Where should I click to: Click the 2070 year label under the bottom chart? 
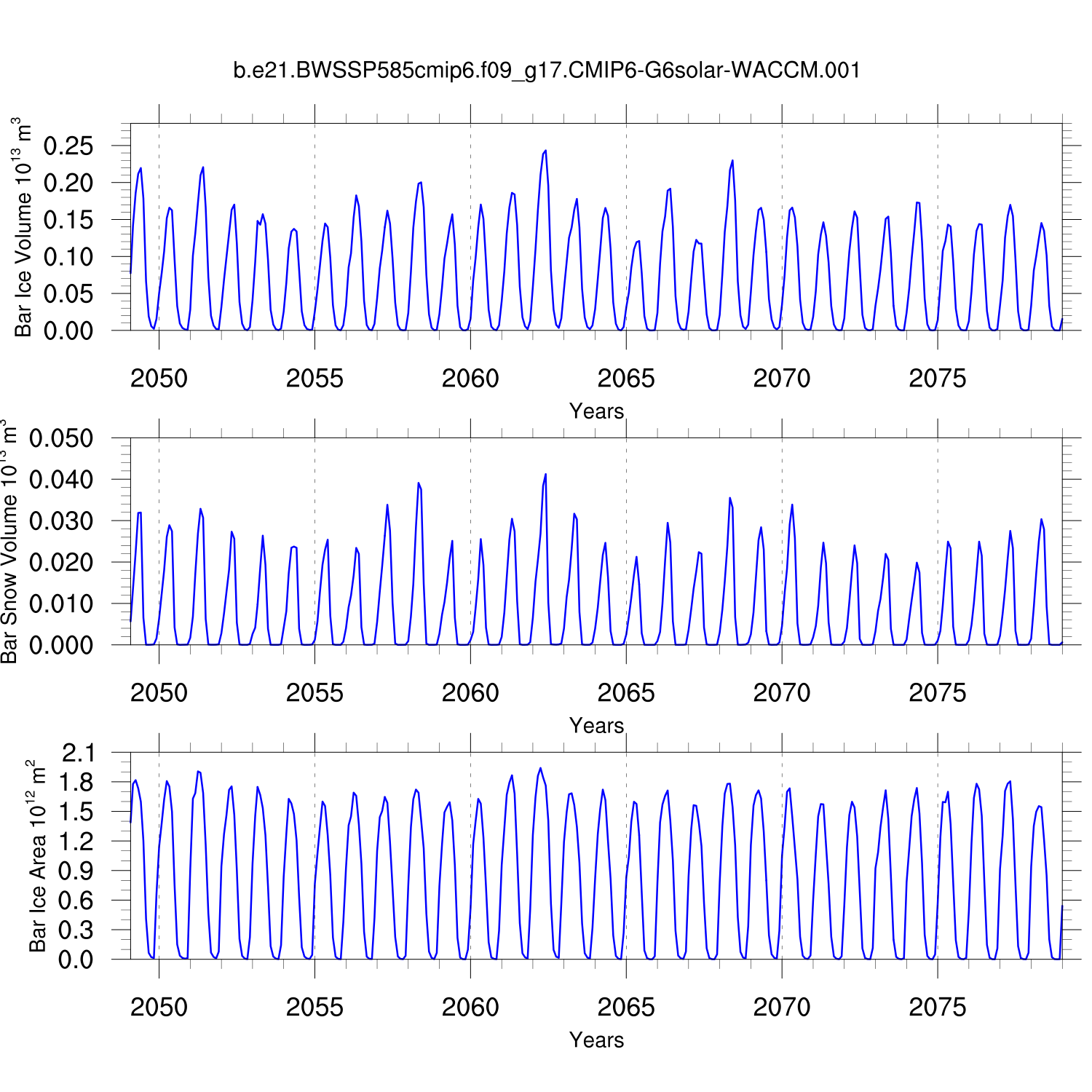coord(781,1008)
